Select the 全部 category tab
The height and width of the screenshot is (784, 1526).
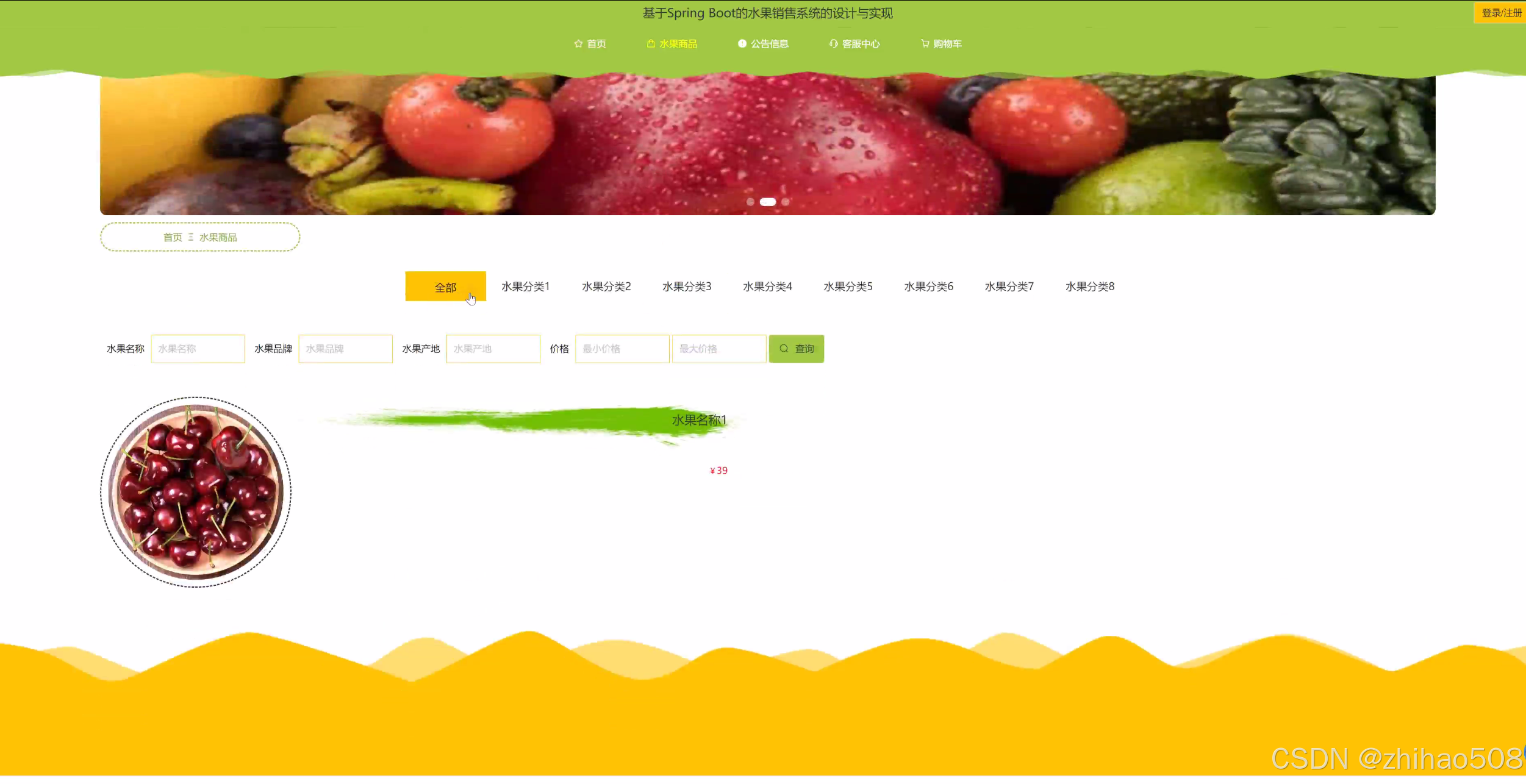(445, 287)
